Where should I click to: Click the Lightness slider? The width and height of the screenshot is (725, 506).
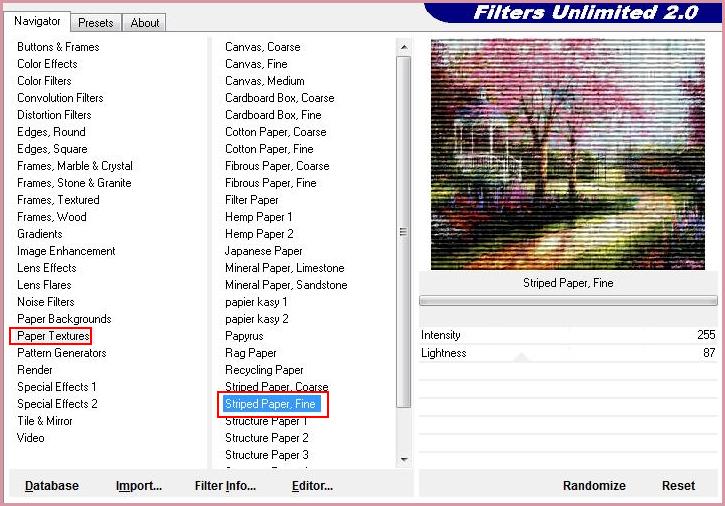(x=568, y=353)
